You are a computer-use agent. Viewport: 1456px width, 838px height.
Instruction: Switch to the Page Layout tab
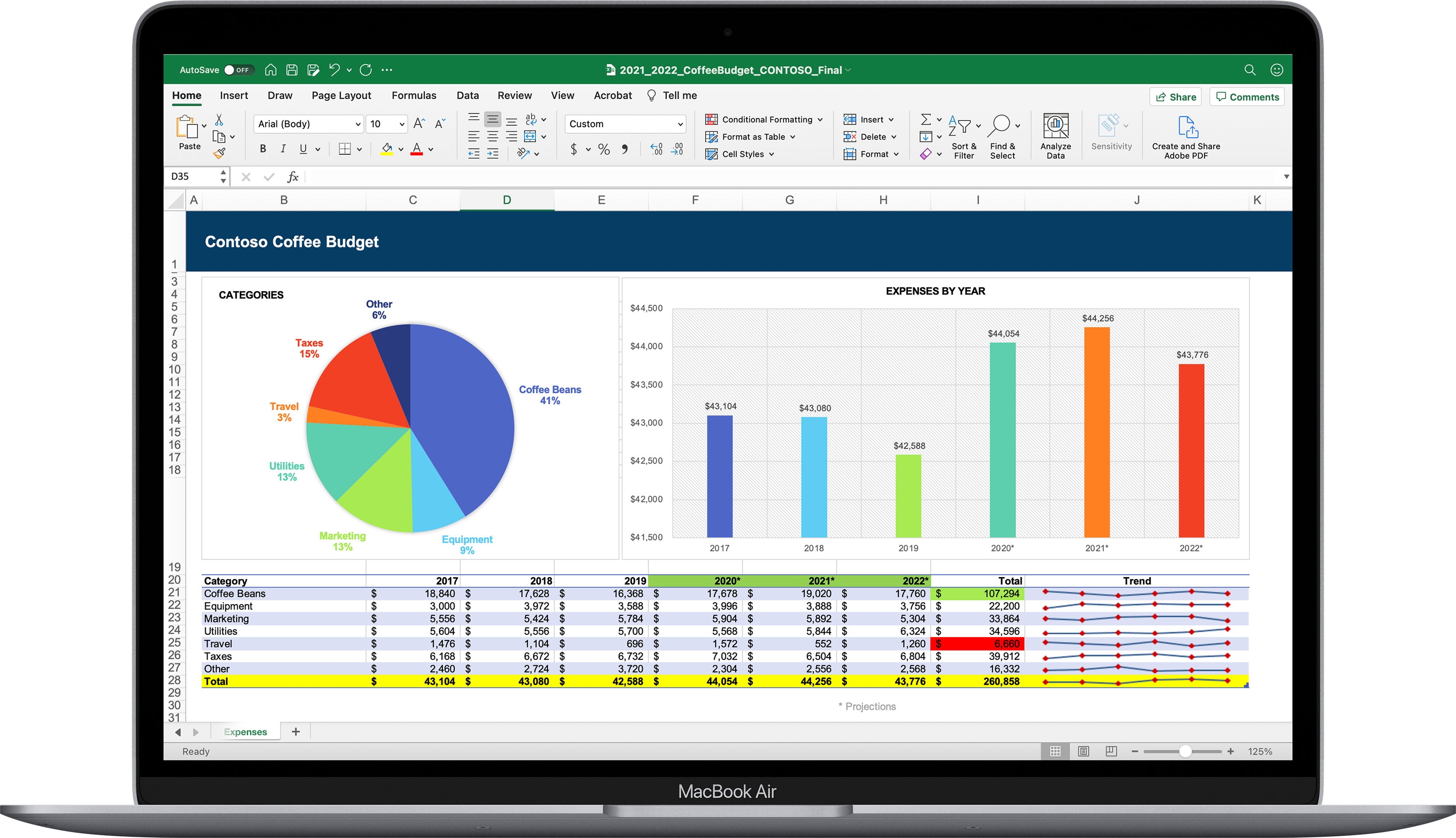coord(341,96)
